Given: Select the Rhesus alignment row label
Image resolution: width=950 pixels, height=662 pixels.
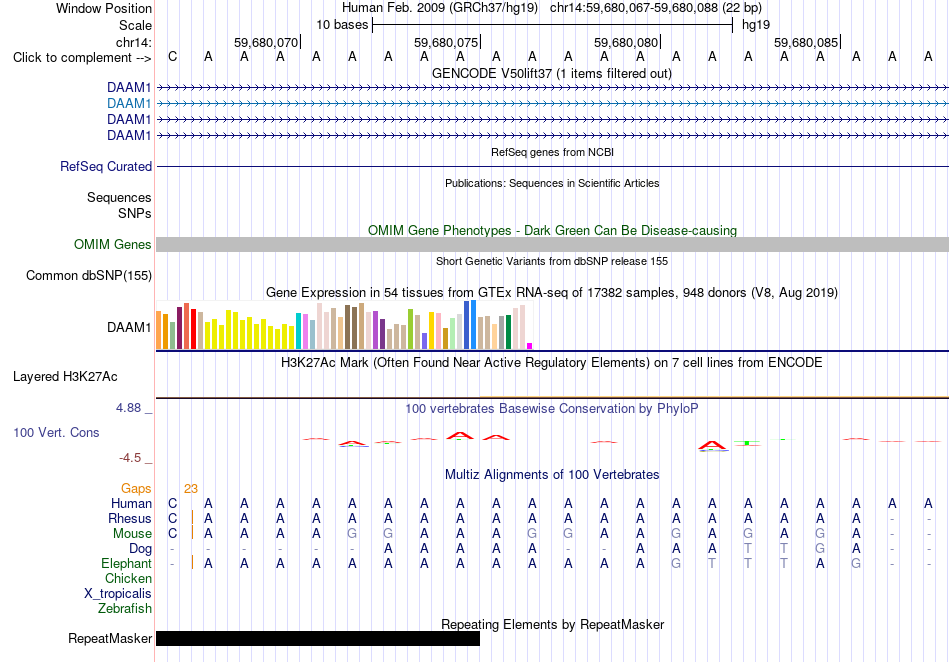Looking at the screenshot, I should 130,518.
